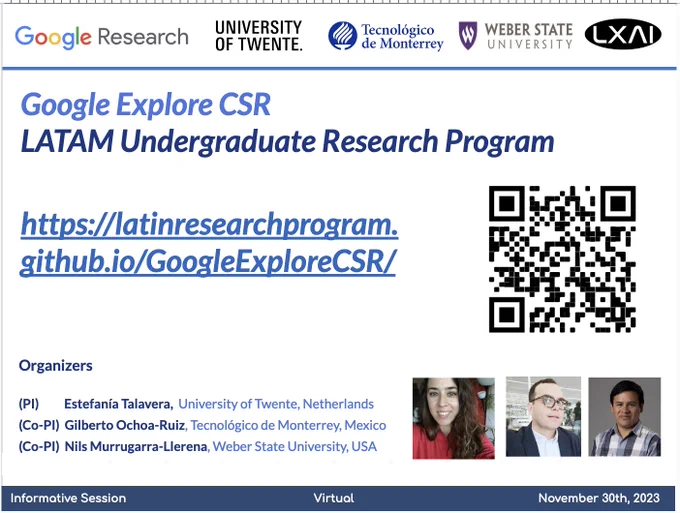Click 'Weber State University, USA' affiliation

coord(294,446)
